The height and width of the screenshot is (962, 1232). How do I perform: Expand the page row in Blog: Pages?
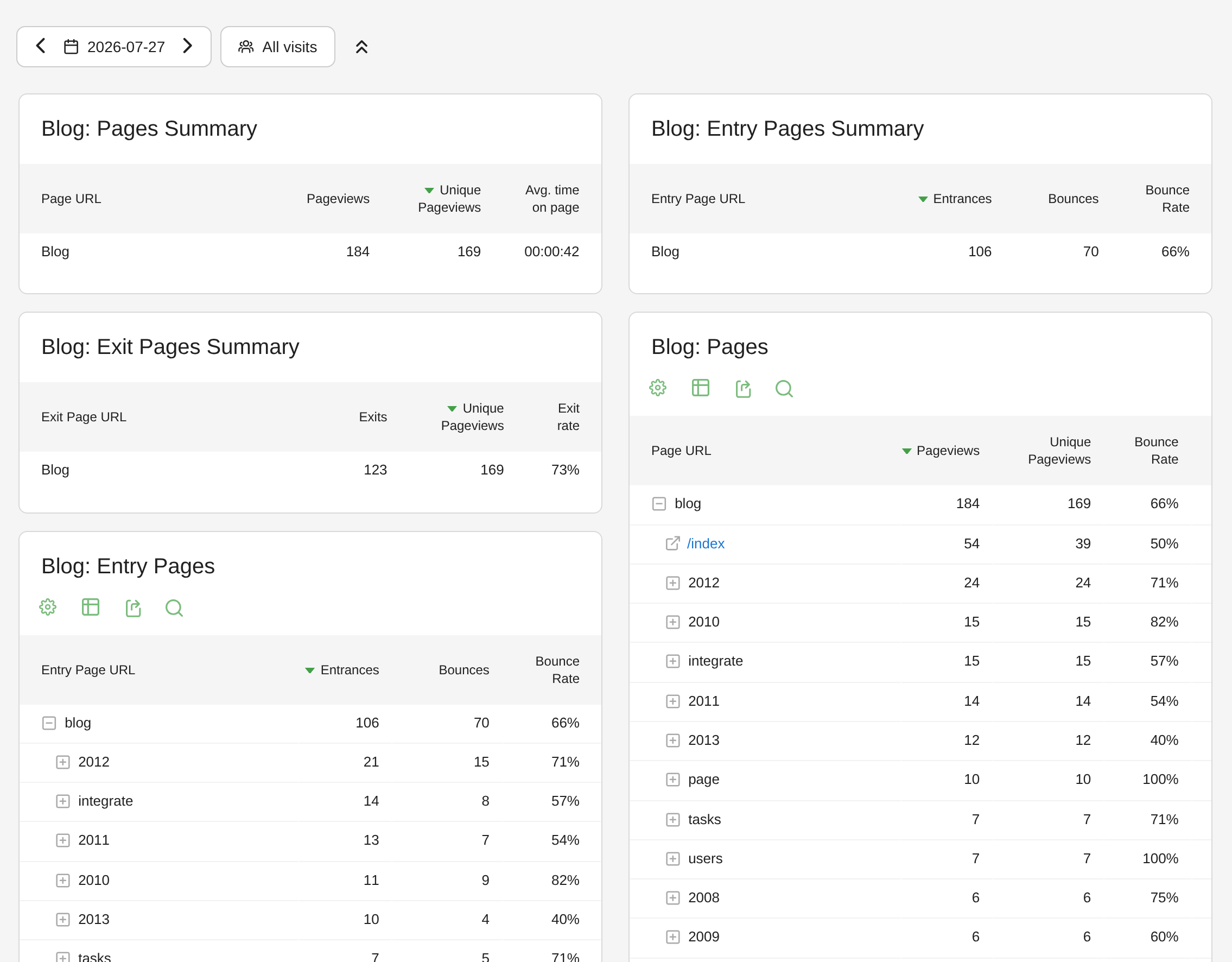pyautogui.click(x=672, y=779)
